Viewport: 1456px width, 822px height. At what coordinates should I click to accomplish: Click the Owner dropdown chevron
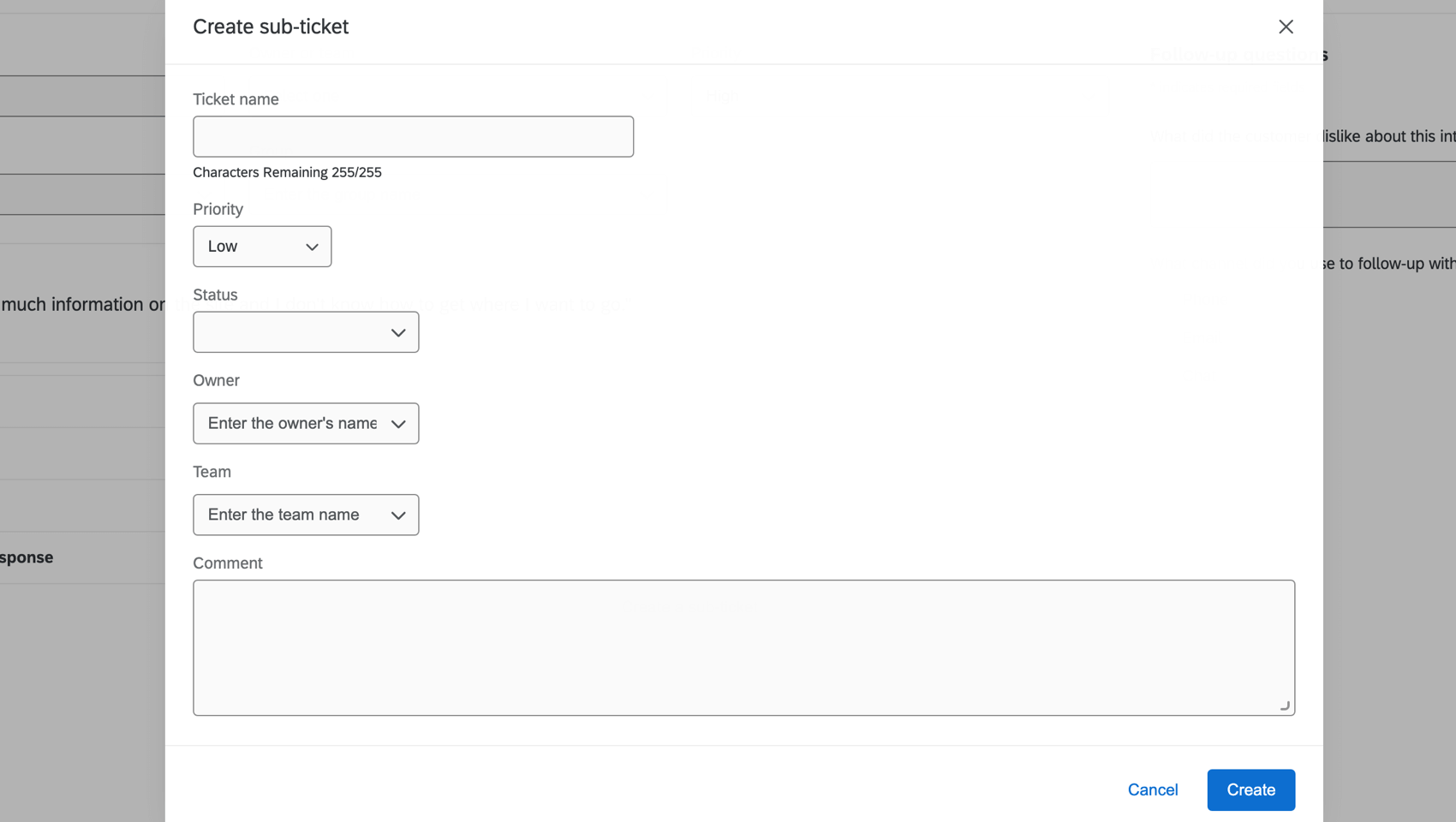click(x=397, y=423)
